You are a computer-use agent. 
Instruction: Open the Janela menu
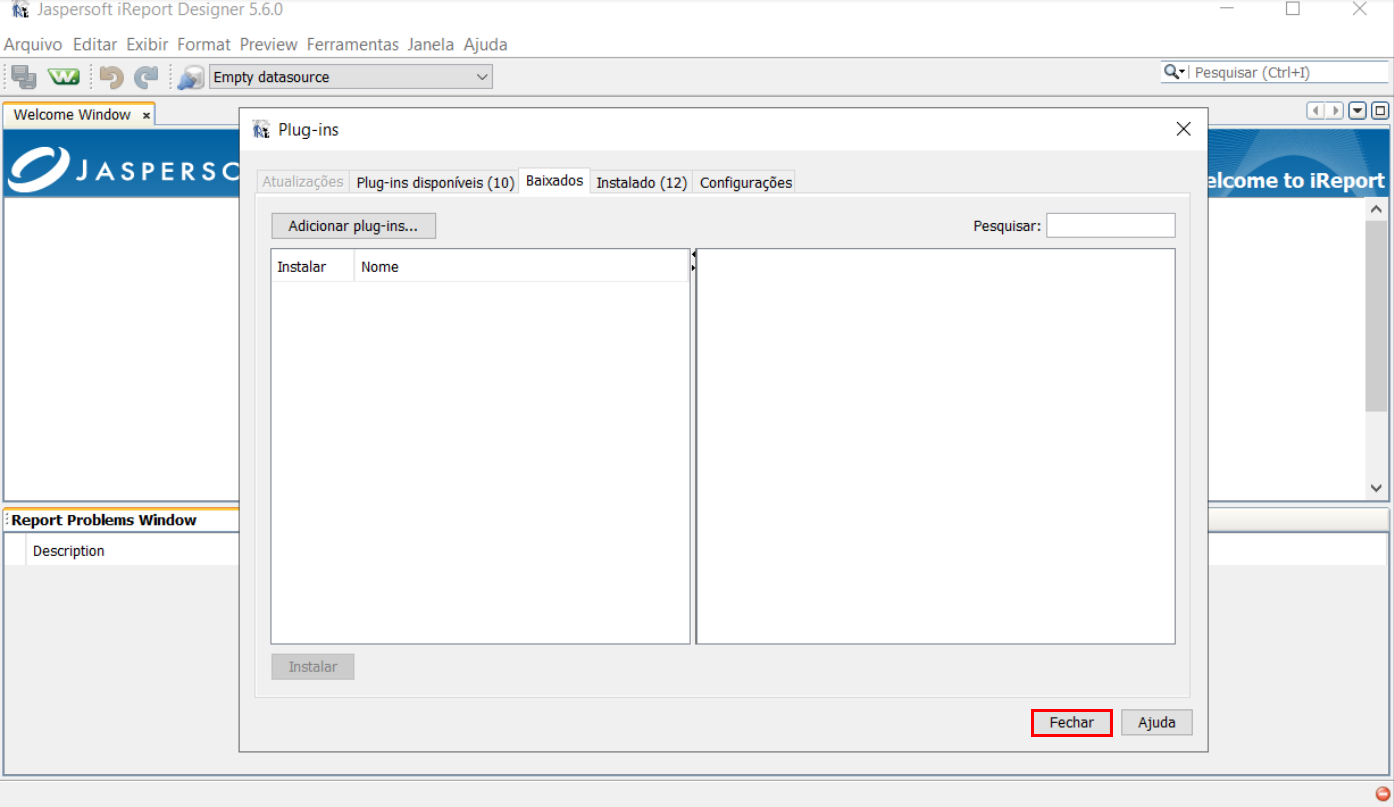coord(431,44)
